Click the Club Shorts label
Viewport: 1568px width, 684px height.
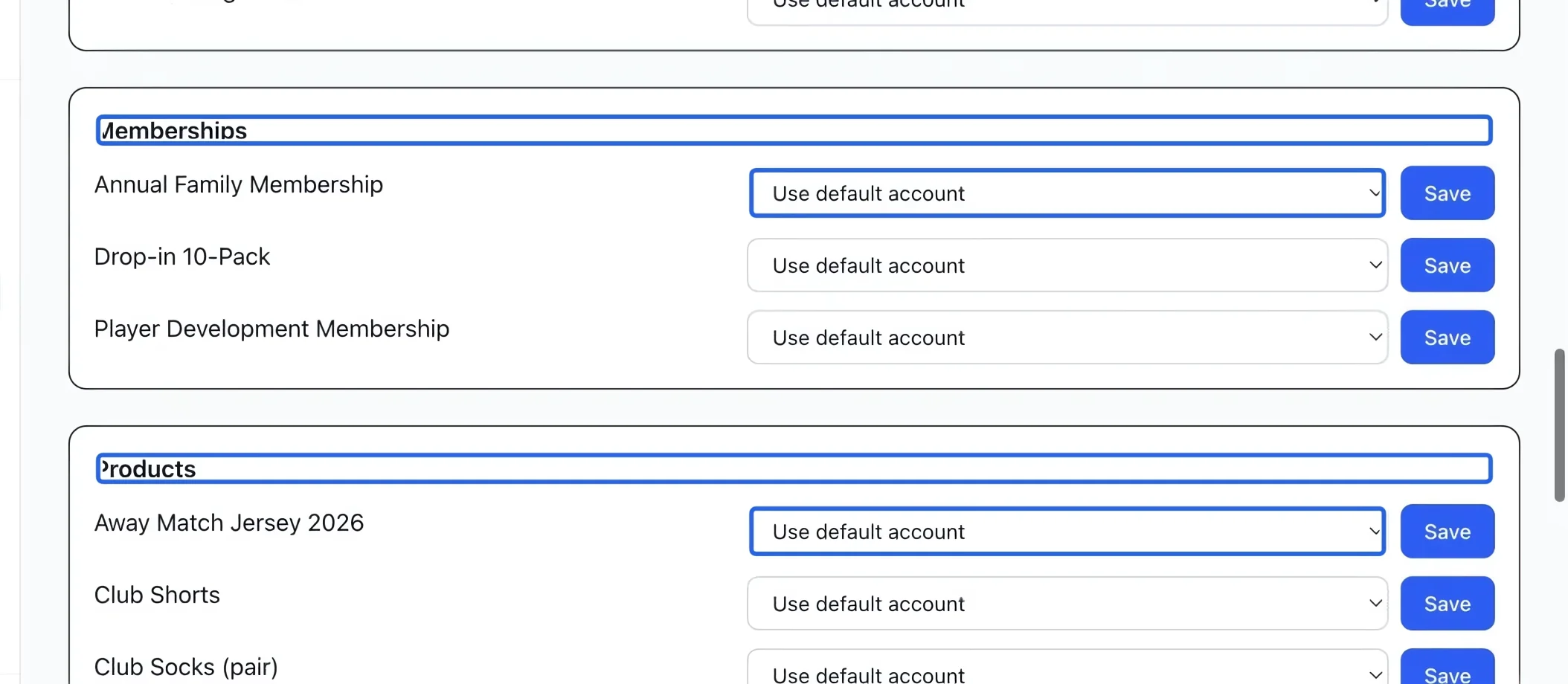coord(158,595)
